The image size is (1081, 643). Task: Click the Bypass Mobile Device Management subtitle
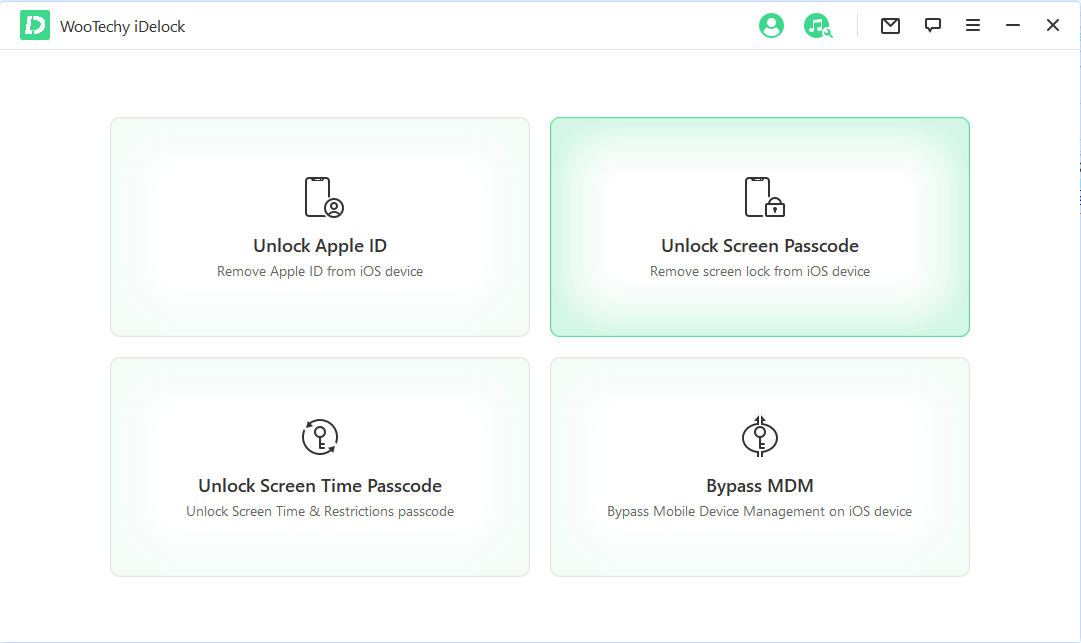pyautogui.click(x=759, y=511)
